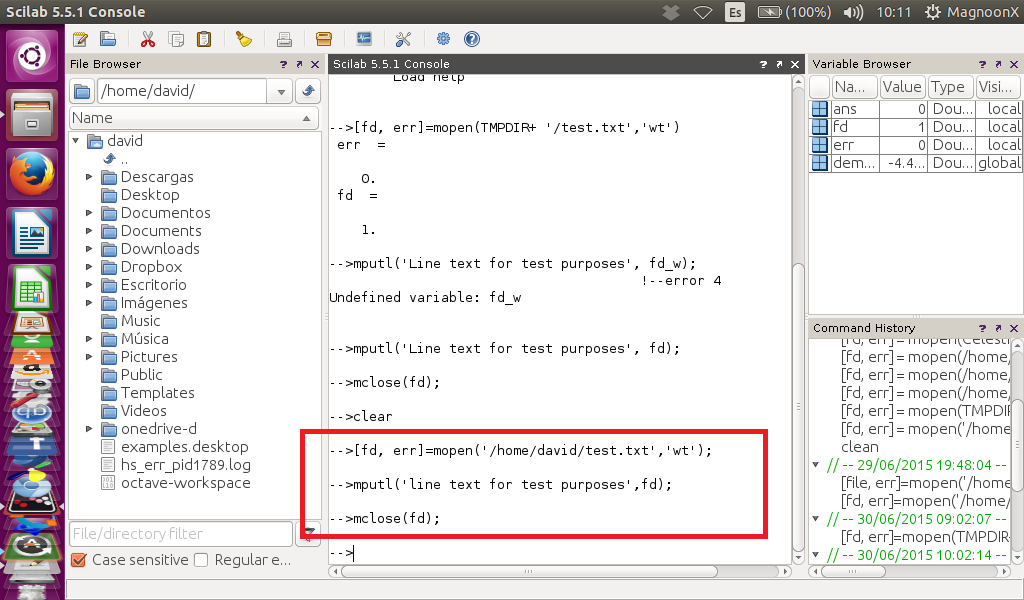Click File Browser folder chooser icon
The width and height of the screenshot is (1024, 600).
[82, 91]
